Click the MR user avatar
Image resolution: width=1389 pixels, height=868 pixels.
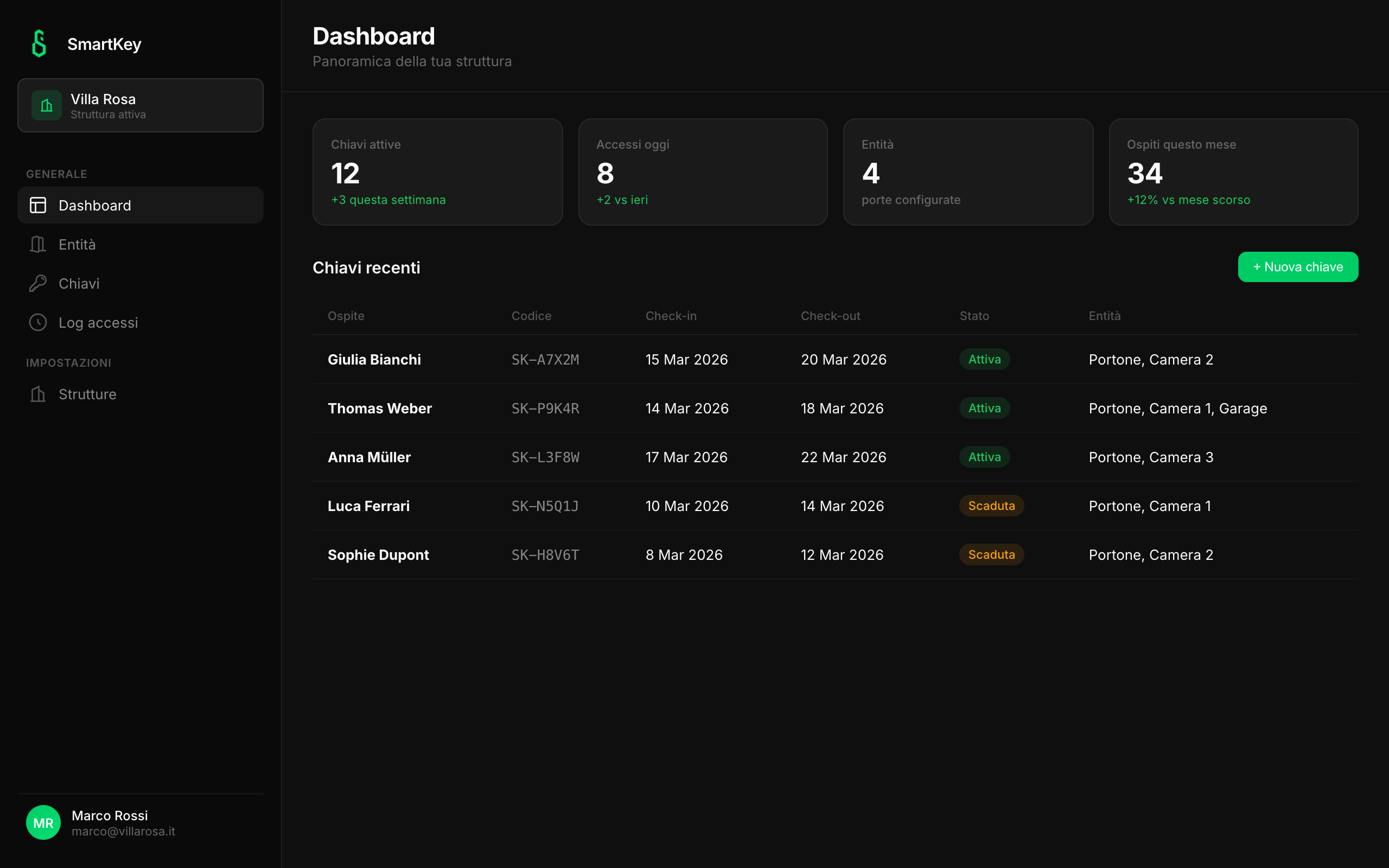tap(43, 822)
